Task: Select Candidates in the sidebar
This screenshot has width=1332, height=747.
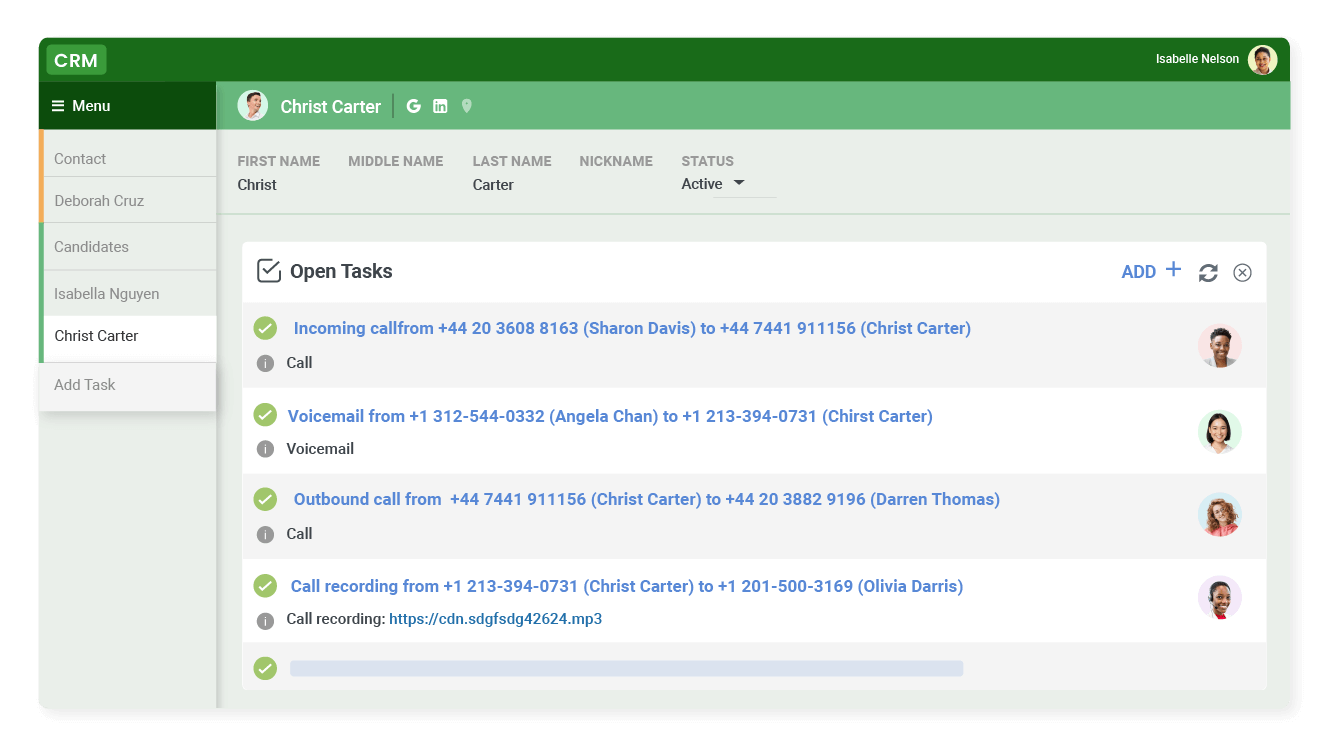Action: coord(91,246)
